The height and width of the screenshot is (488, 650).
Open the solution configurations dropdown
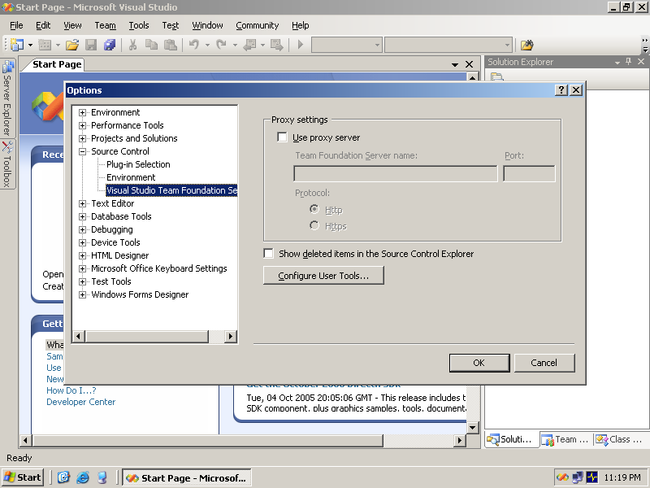tap(377, 44)
